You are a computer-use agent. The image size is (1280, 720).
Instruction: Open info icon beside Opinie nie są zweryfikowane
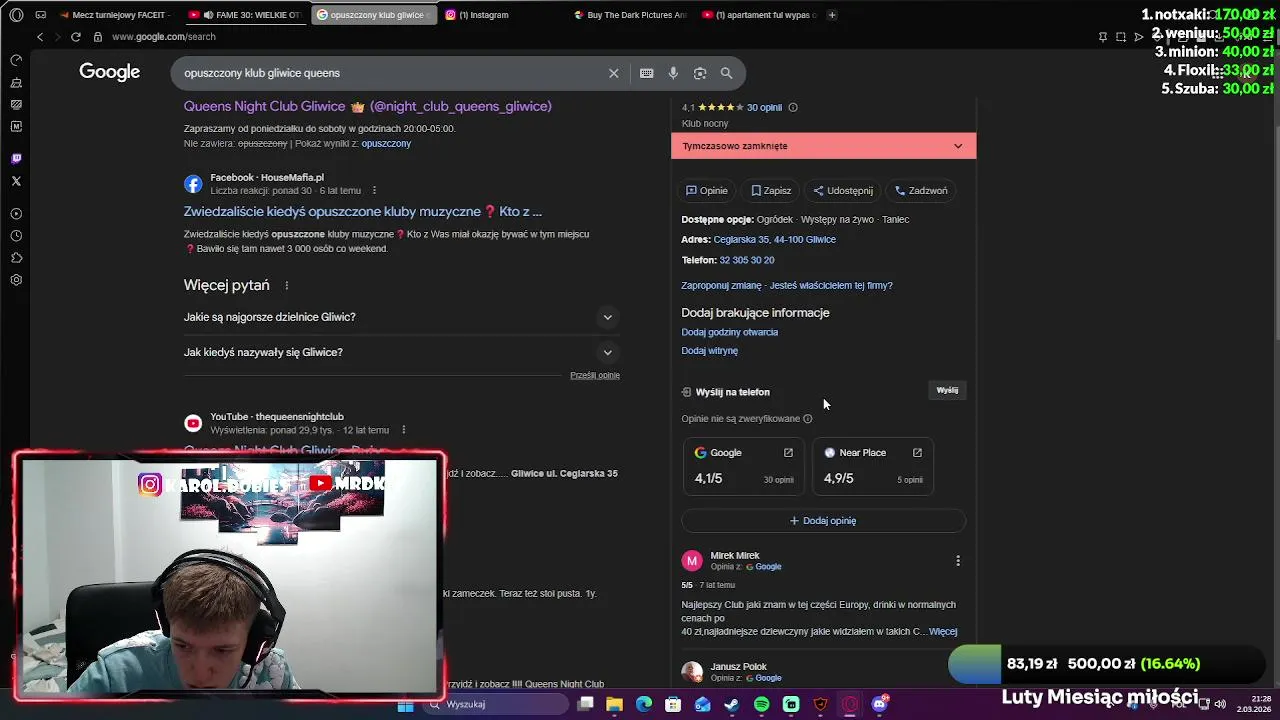[808, 419]
